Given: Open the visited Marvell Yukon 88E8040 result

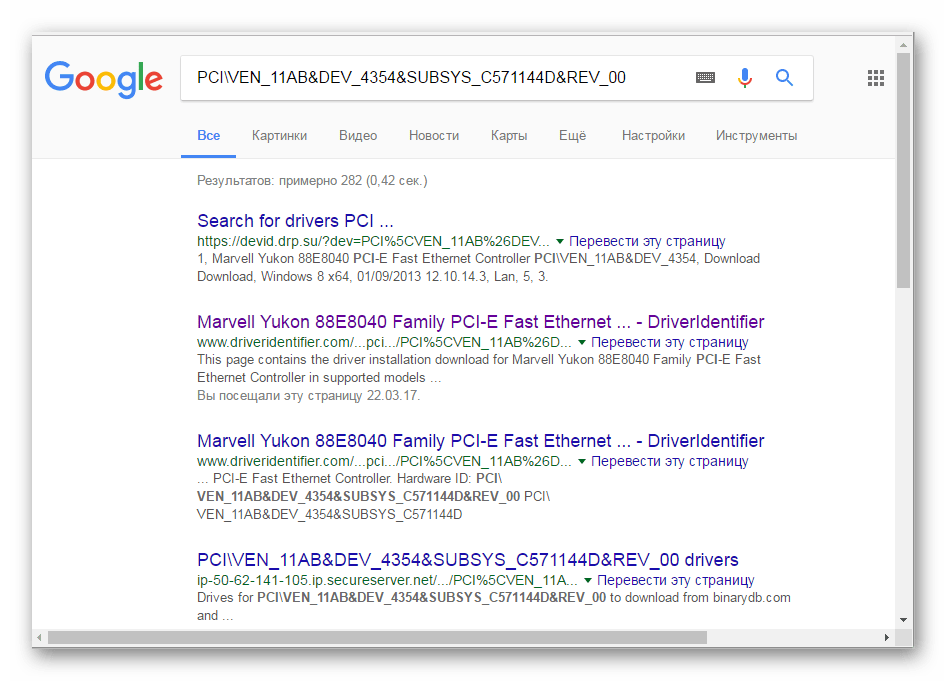Looking at the screenshot, I should click(x=480, y=322).
